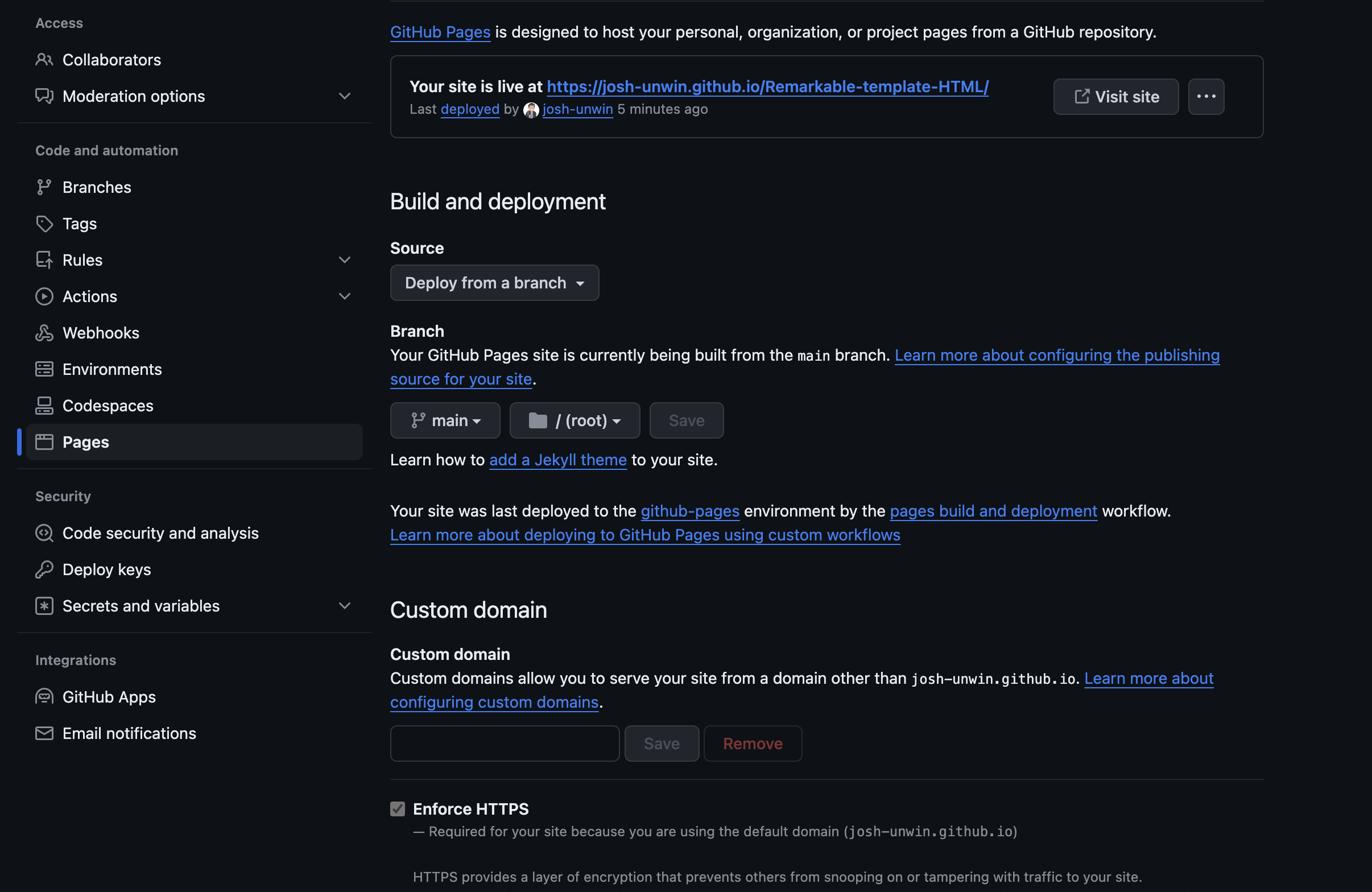Click the branch icon in main selector
1372x892 pixels.
pyautogui.click(x=418, y=420)
